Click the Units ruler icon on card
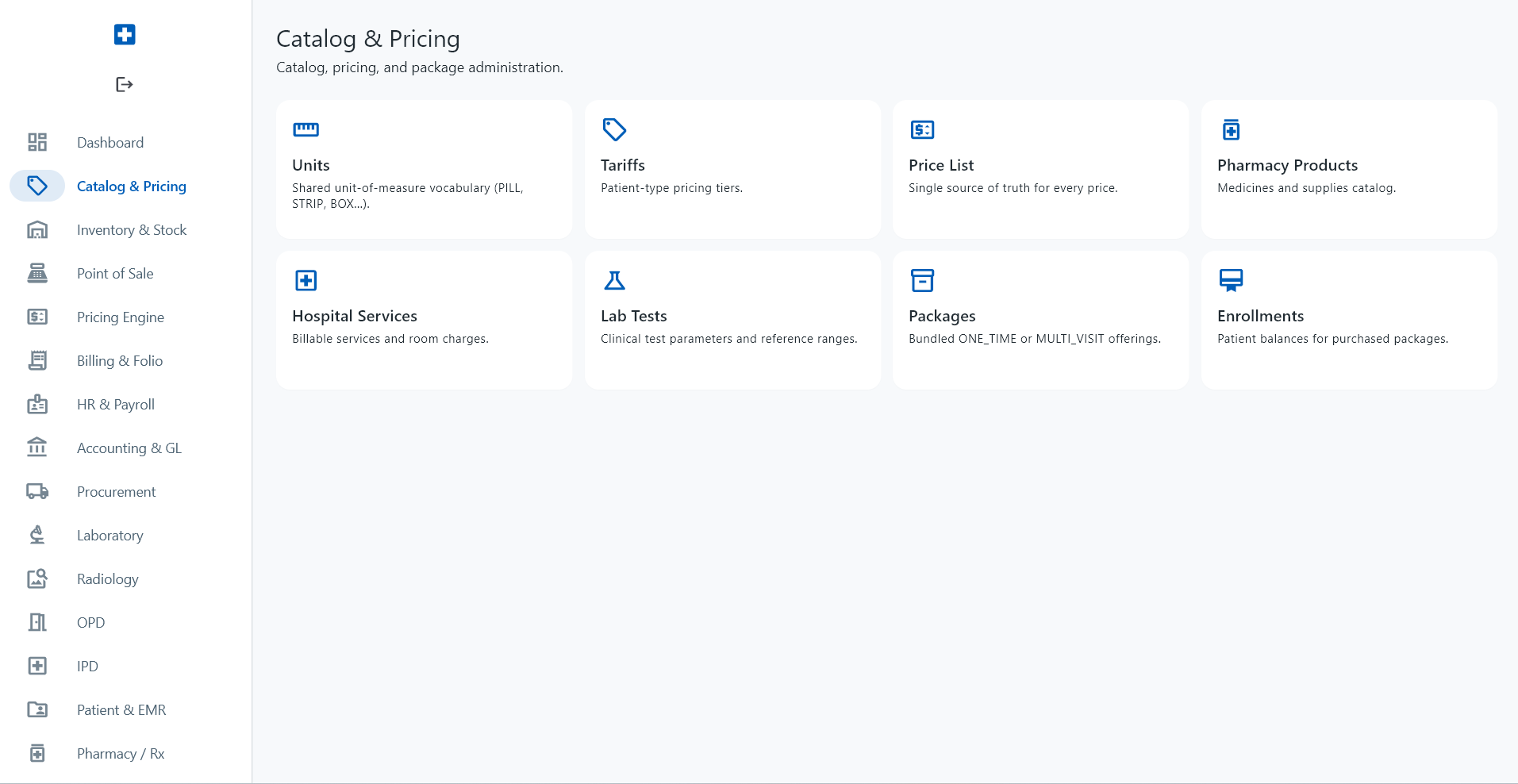1518x784 pixels. (x=306, y=129)
